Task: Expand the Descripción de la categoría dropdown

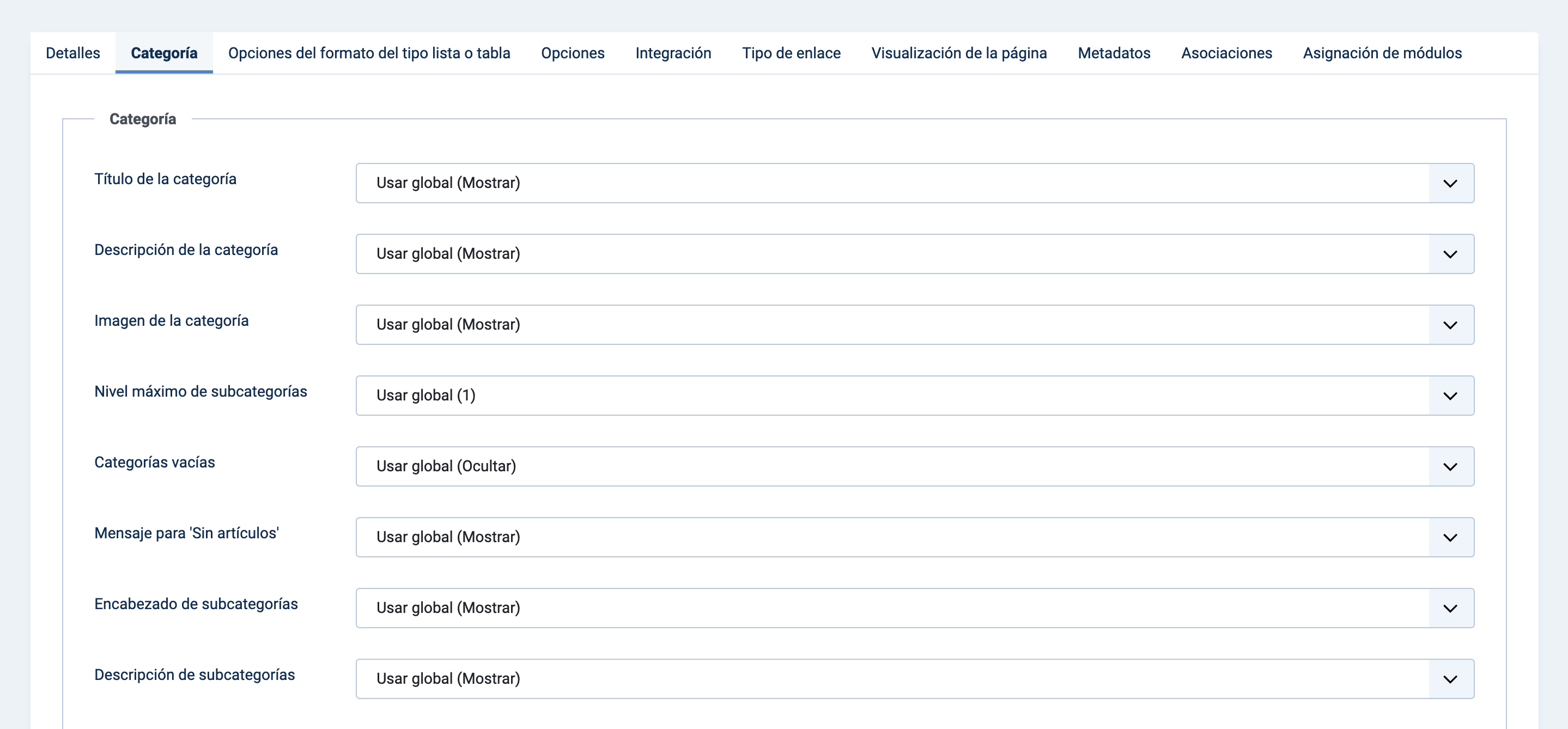Action: click(915, 254)
